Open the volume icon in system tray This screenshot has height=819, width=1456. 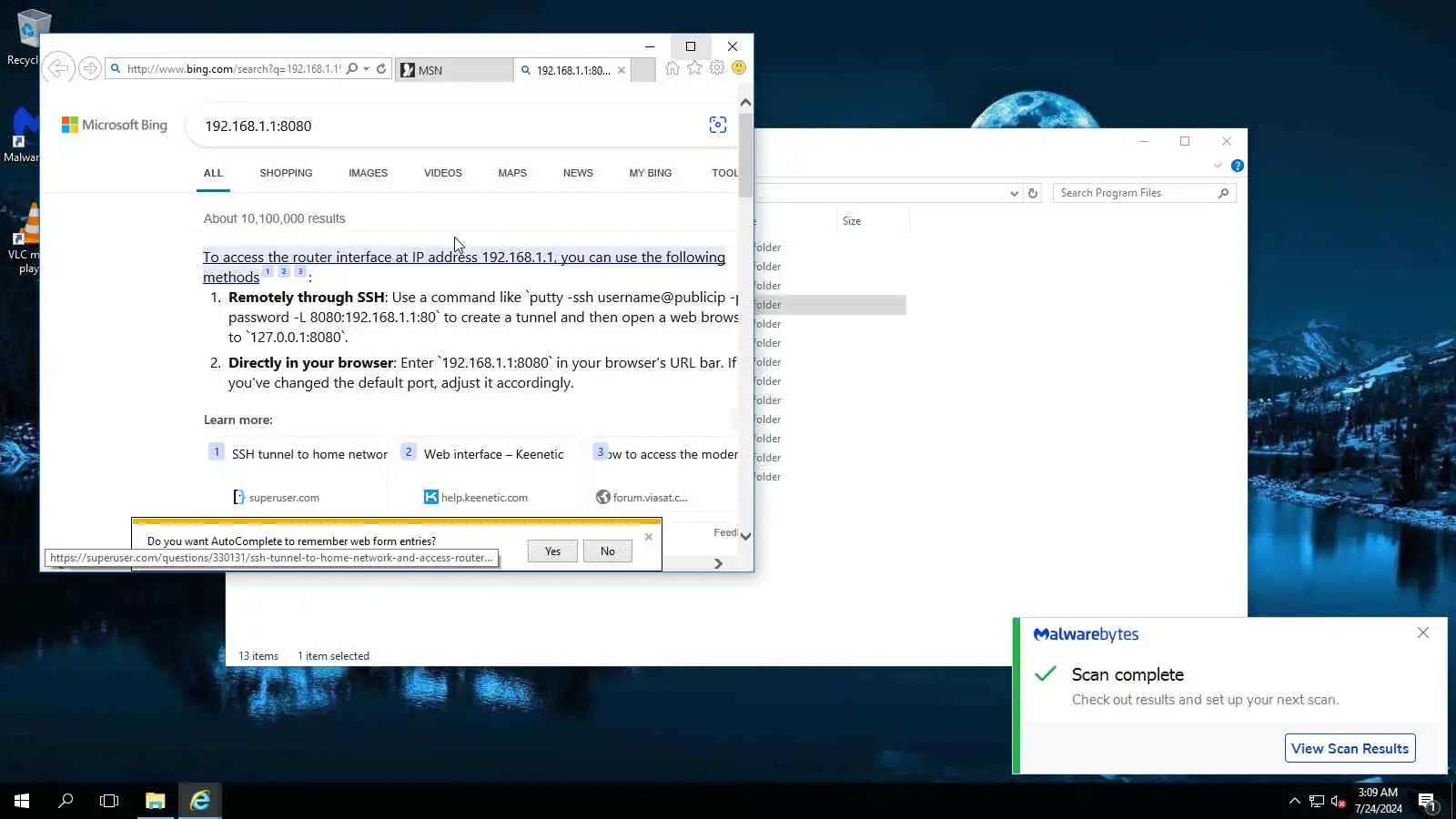coord(1338,801)
